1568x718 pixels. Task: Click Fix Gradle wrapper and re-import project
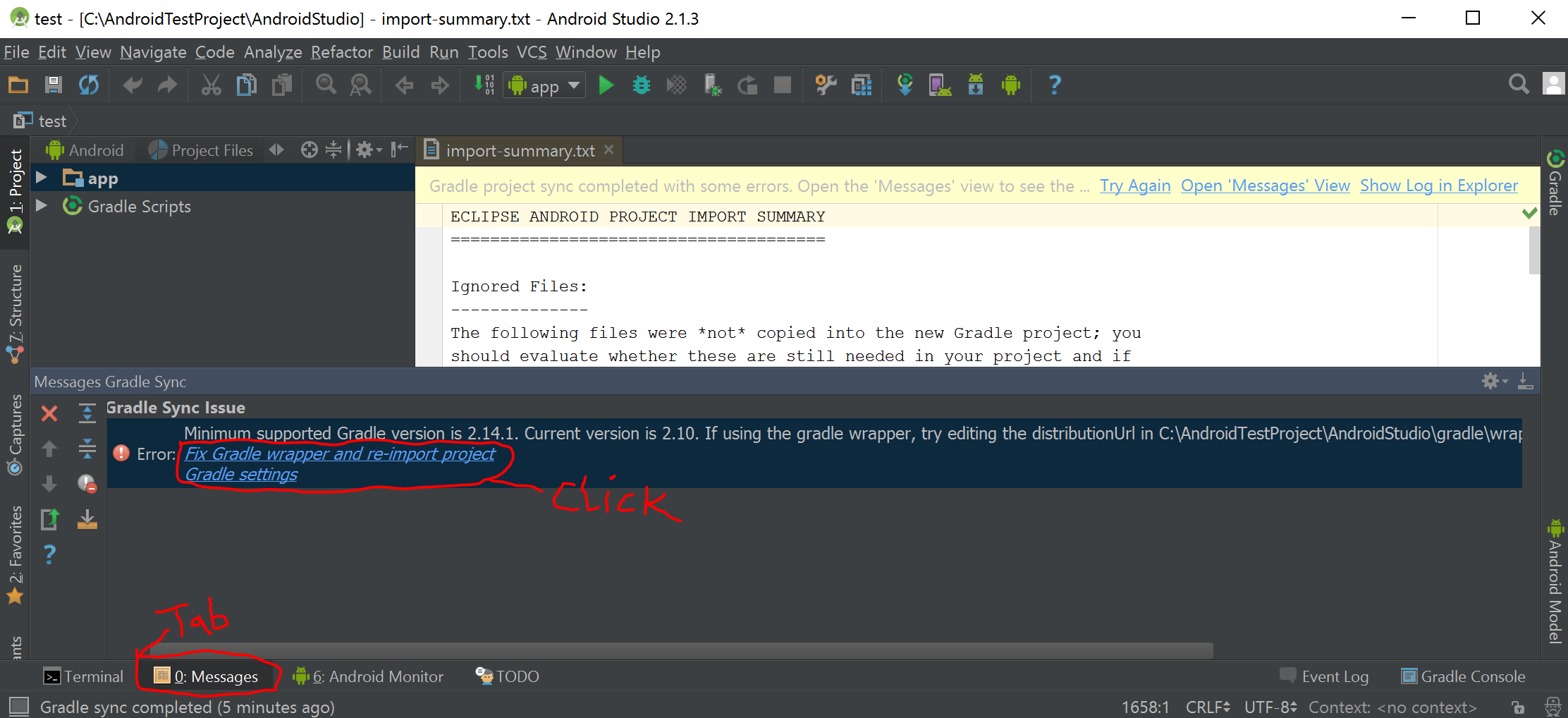pyautogui.click(x=340, y=454)
